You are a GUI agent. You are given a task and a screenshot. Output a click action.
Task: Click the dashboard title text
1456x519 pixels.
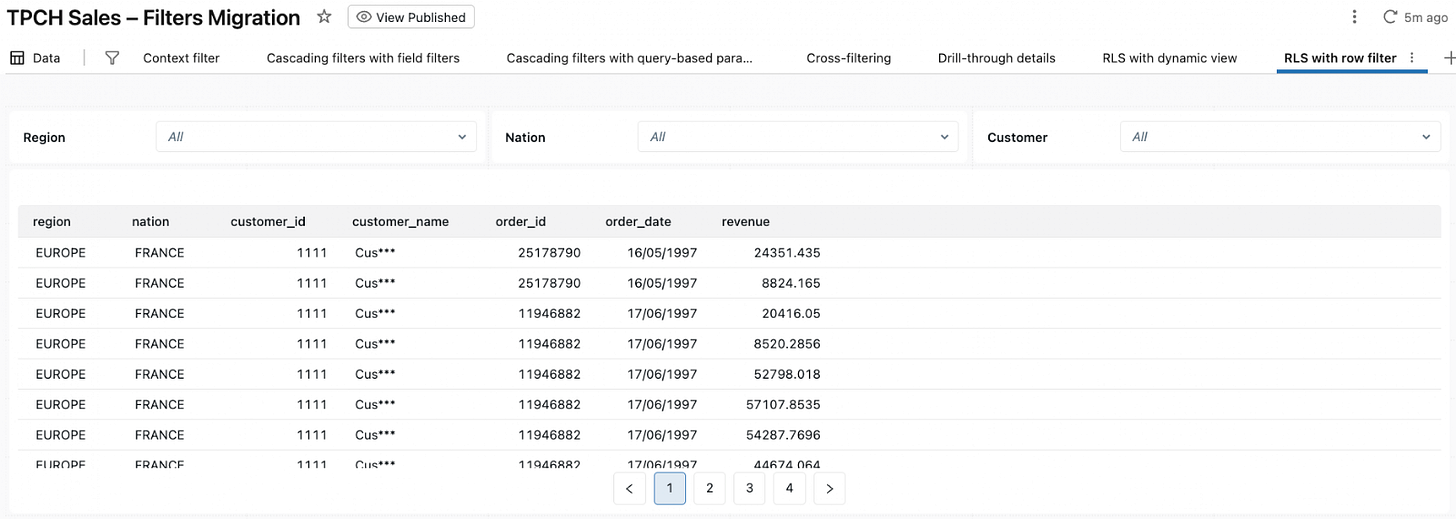(x=154, y=17)
